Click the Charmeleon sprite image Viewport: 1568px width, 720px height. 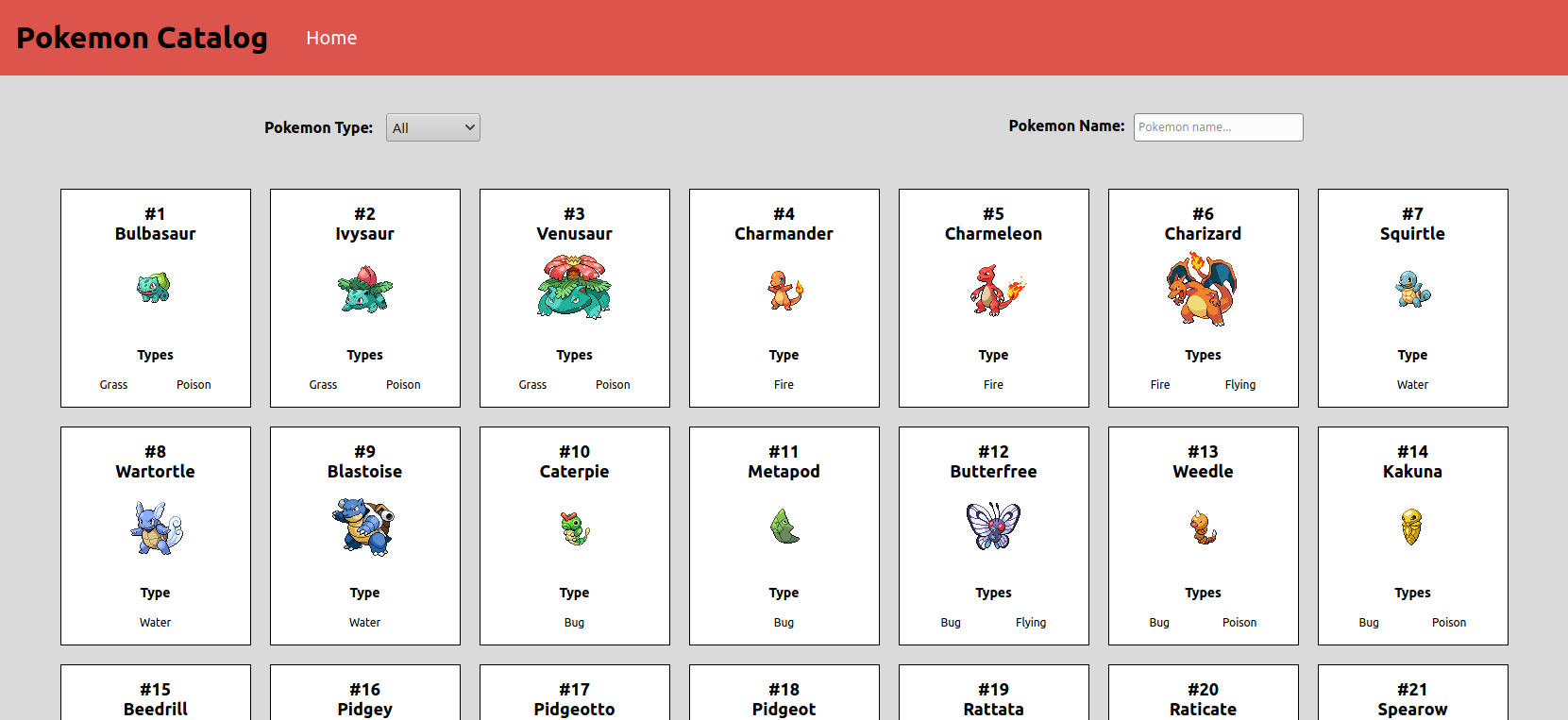click(997, 290)
